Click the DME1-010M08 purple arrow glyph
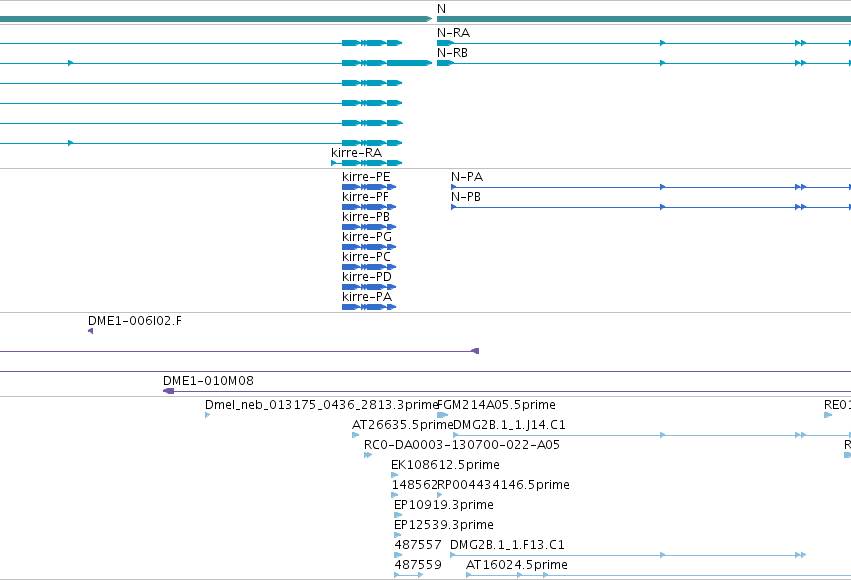851x580 pixels. pos(169,391)
